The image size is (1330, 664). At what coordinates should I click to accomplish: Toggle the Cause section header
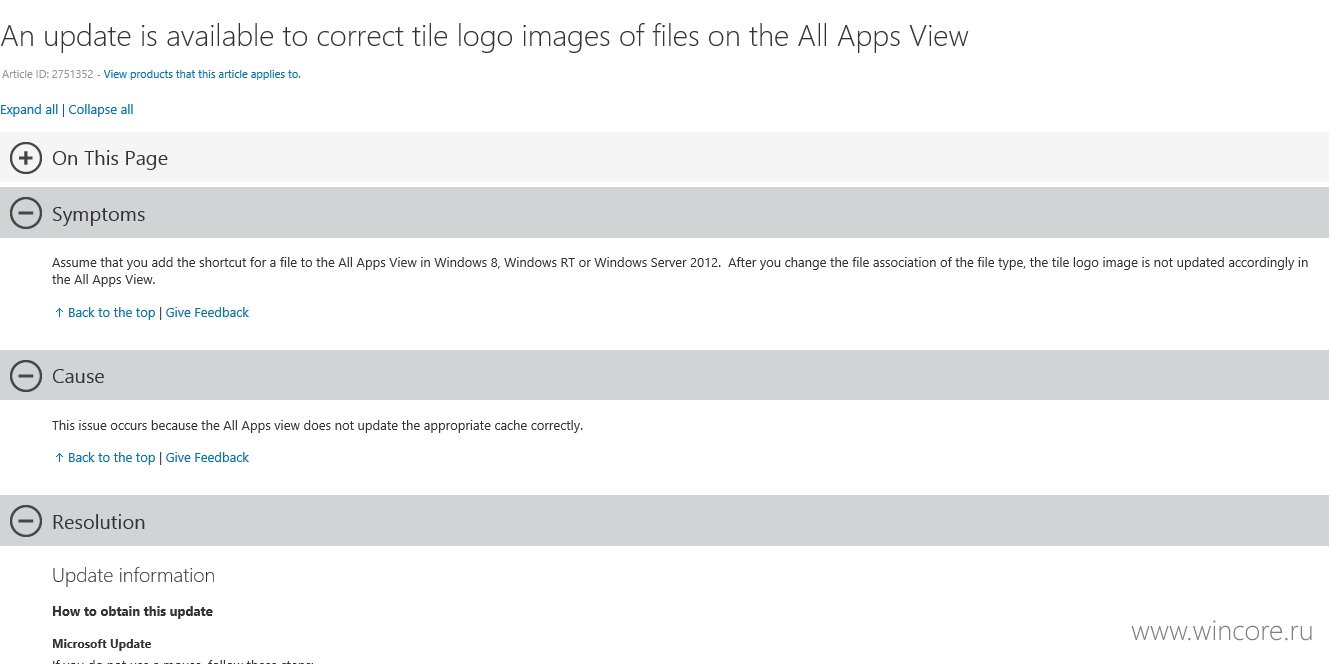pyautogui.click(x=664, y=375)
